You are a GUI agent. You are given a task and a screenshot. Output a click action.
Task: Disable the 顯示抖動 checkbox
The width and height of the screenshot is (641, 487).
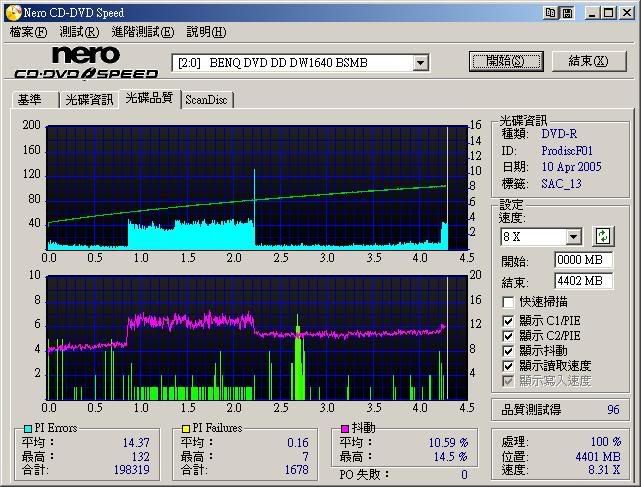509,351
